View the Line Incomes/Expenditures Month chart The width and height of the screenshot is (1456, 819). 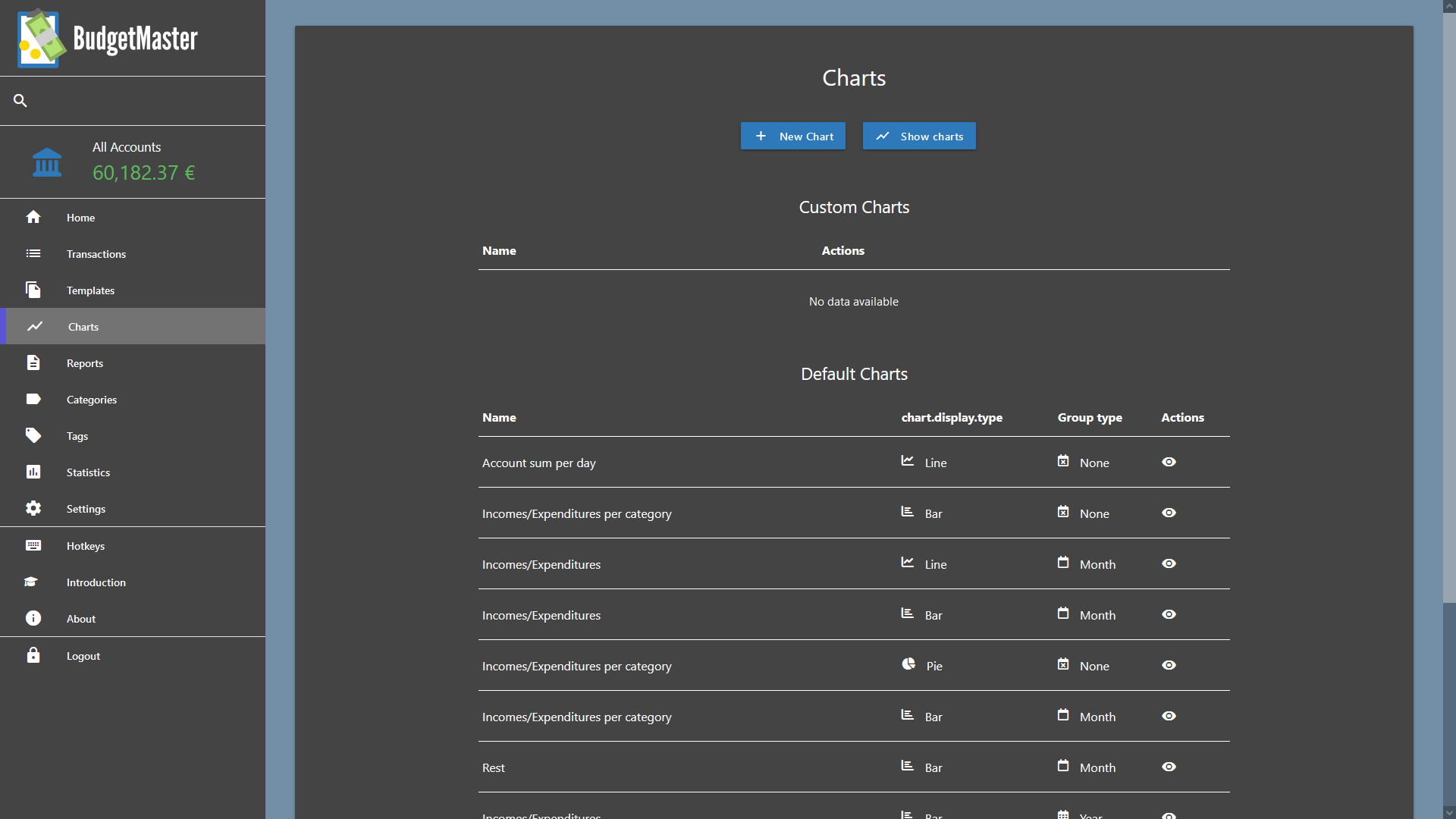pos(1169,563)
